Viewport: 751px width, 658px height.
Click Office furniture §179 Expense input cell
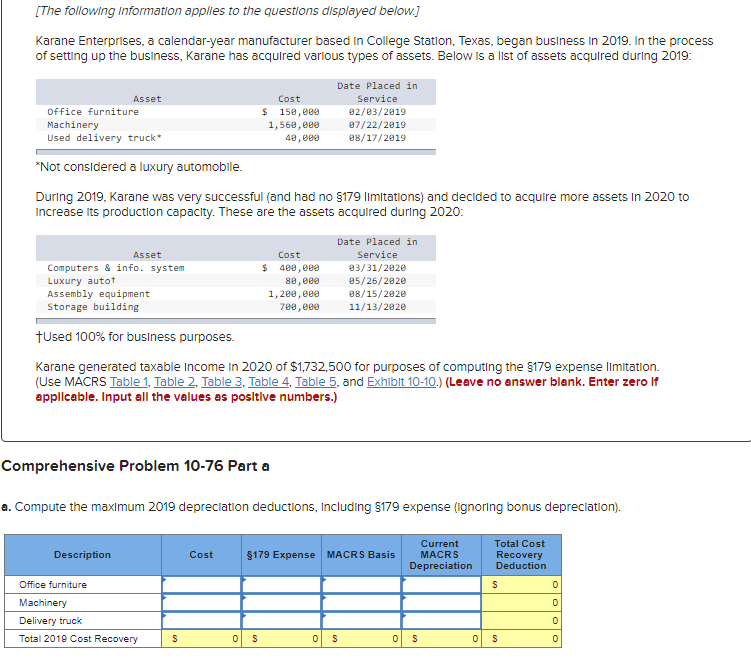[x=281, y=585]
